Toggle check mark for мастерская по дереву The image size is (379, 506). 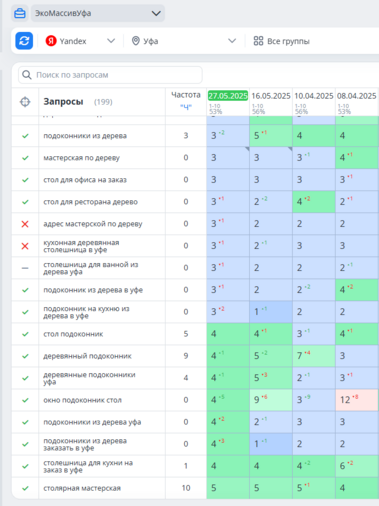25,158
